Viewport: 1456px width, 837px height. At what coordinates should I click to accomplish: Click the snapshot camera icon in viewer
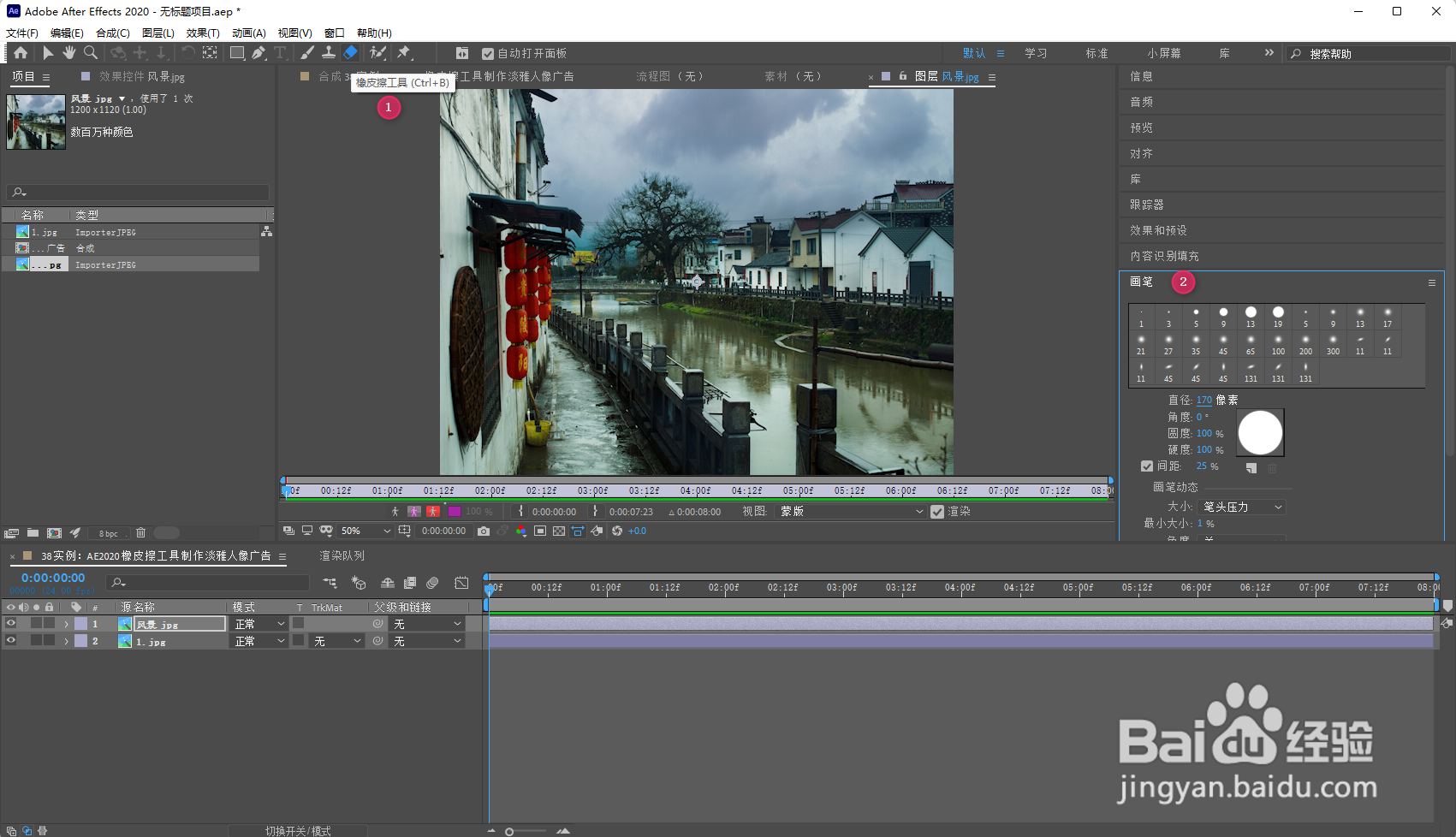(484, 531)
